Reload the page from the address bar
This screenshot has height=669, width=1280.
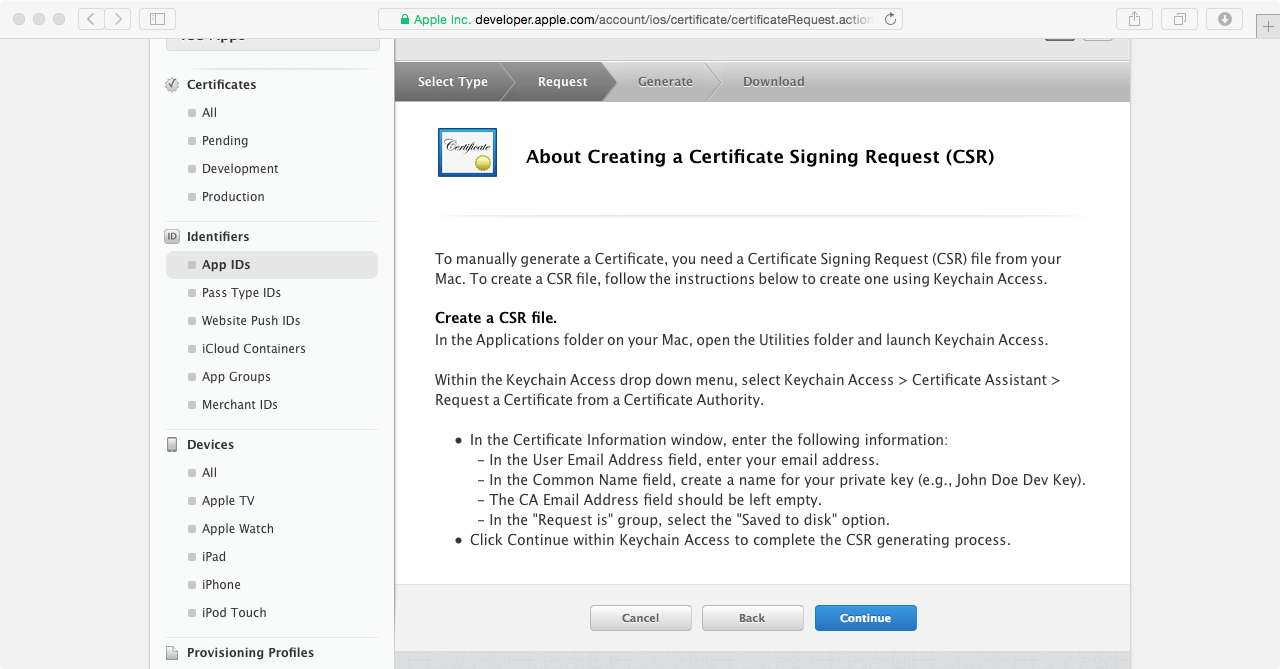pyautogui.click(x=890, y=19)
